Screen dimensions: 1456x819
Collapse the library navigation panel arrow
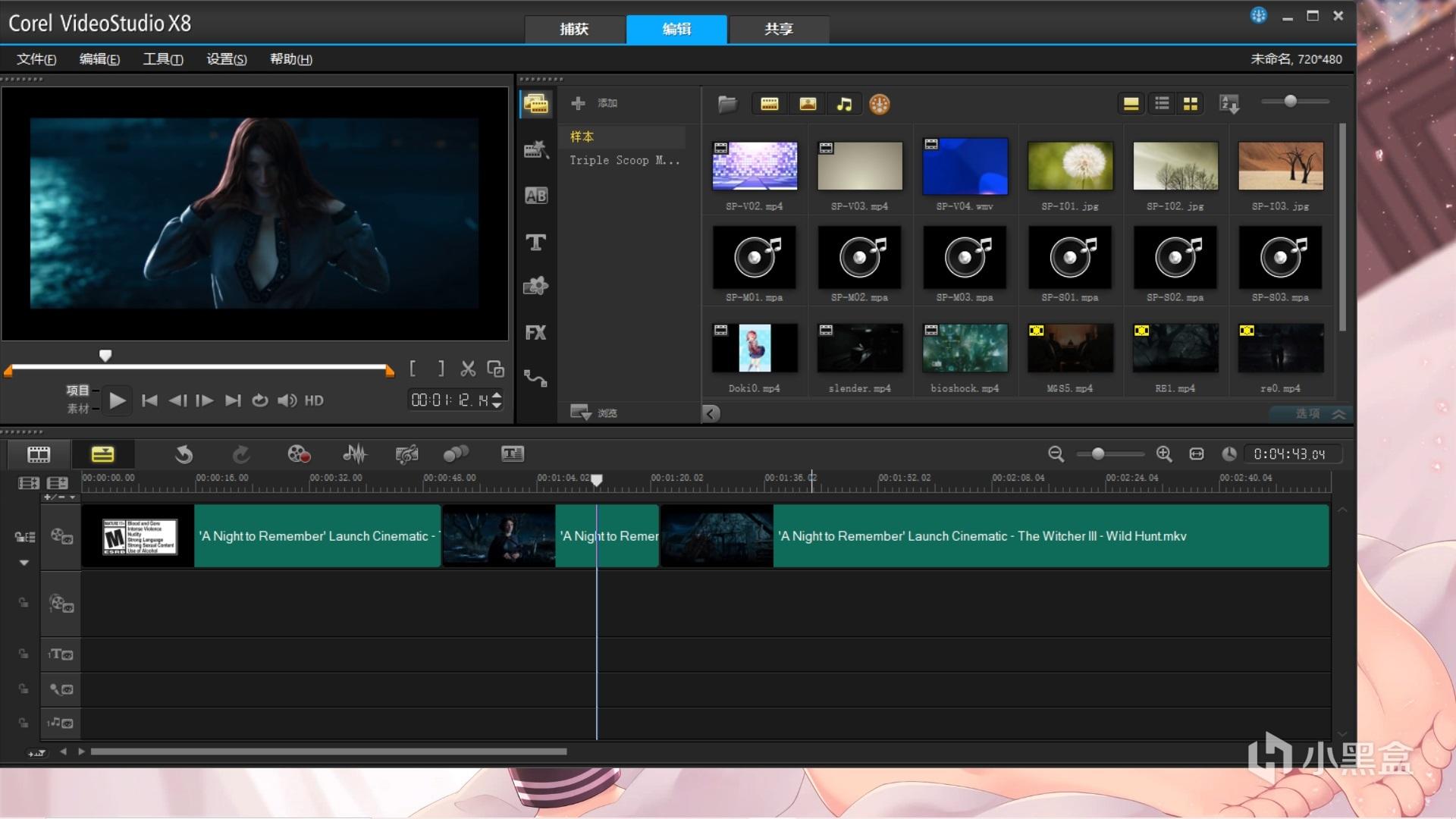[711, 413]
